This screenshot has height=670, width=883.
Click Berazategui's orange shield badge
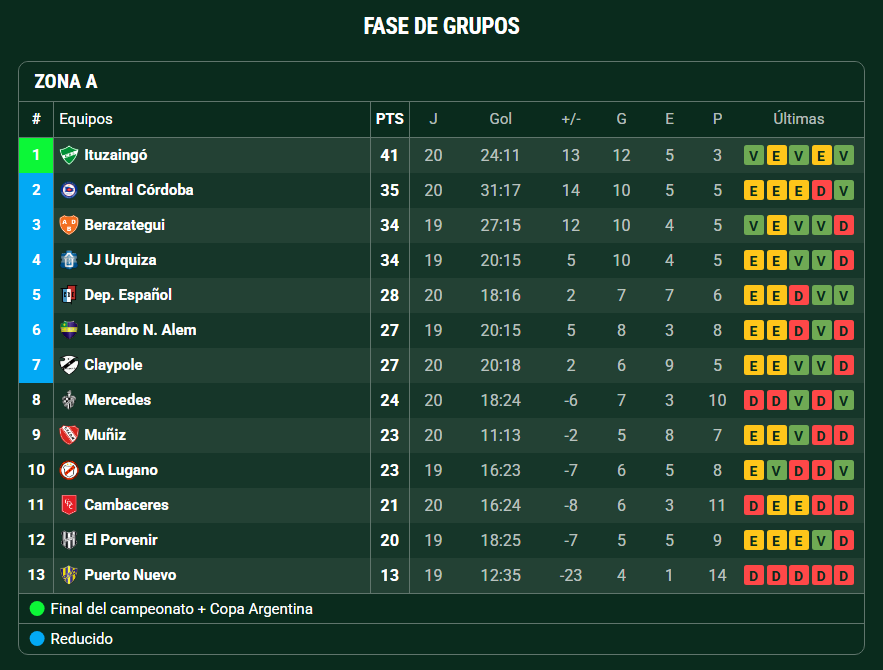(x=69, y=225)
